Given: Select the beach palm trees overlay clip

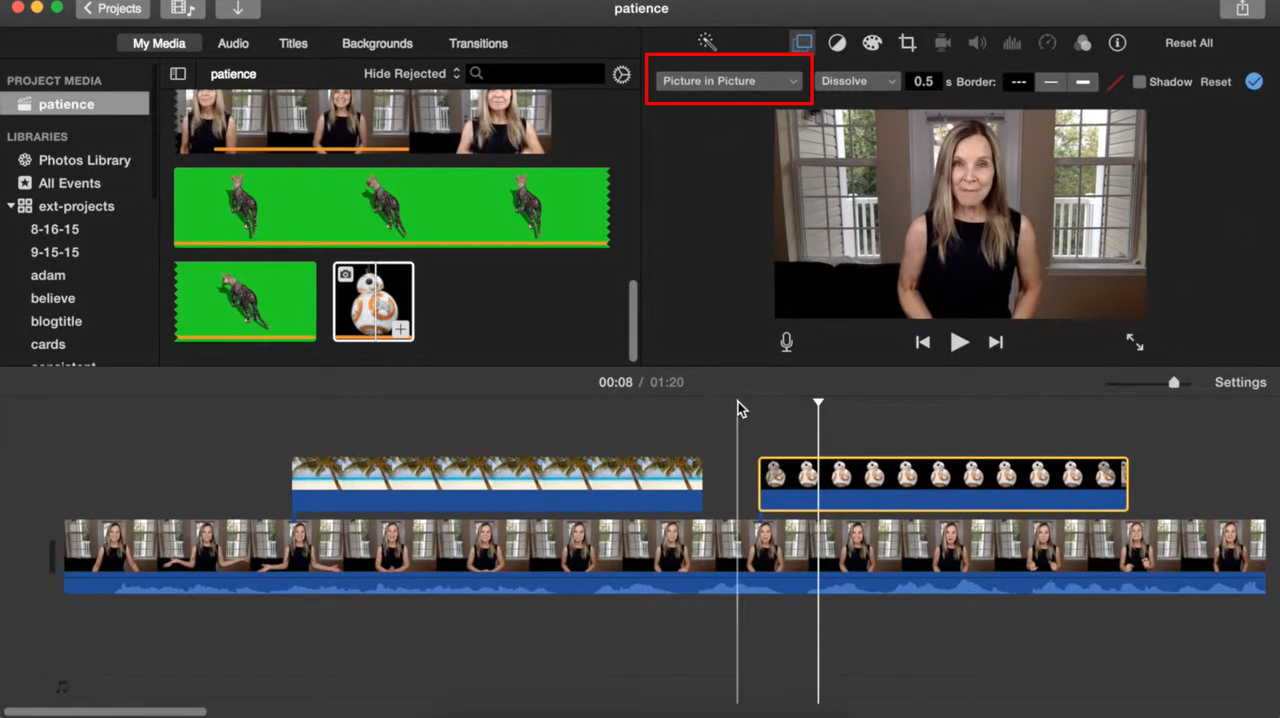Looking at the screenshot, I should click(497, 484).
